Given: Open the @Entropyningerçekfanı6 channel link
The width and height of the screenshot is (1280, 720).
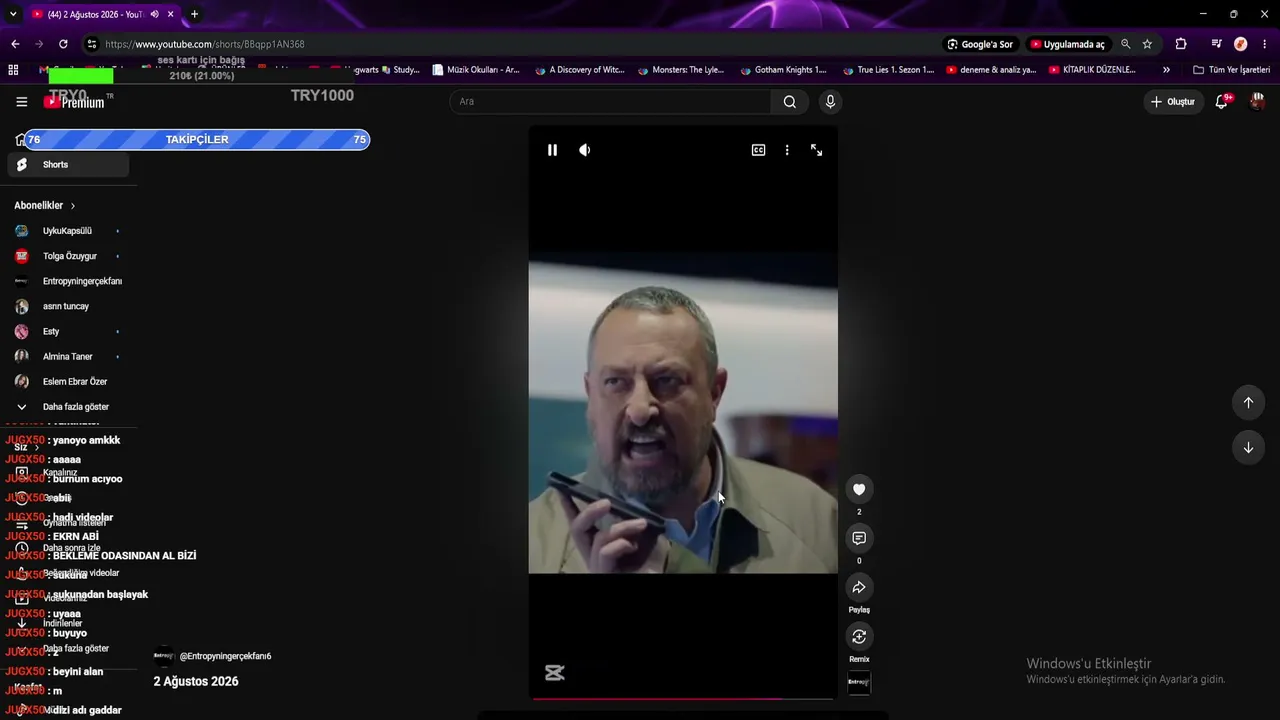Looking at the screenshot, I should [225, 656].
